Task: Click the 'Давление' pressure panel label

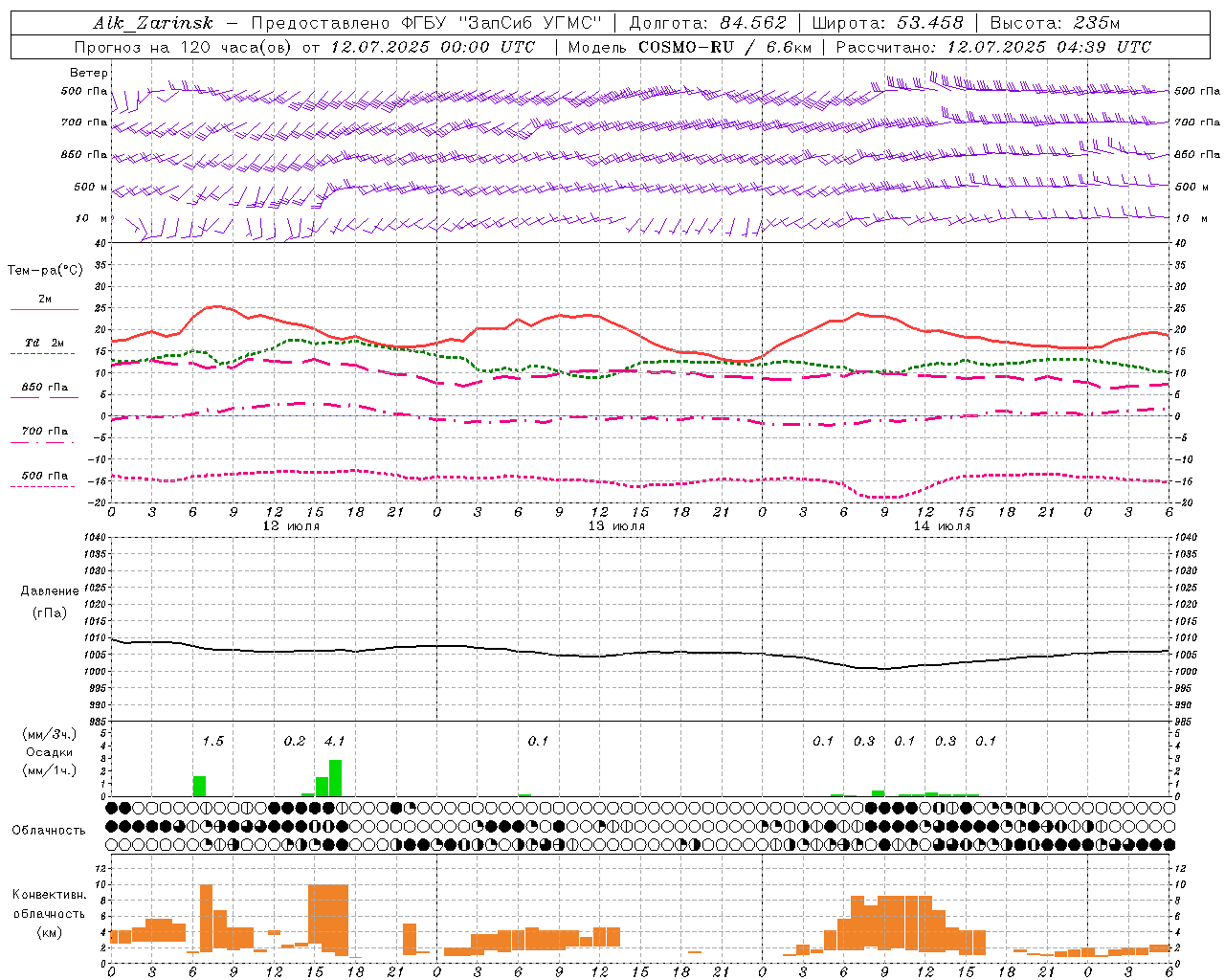Action: point(50,591)
